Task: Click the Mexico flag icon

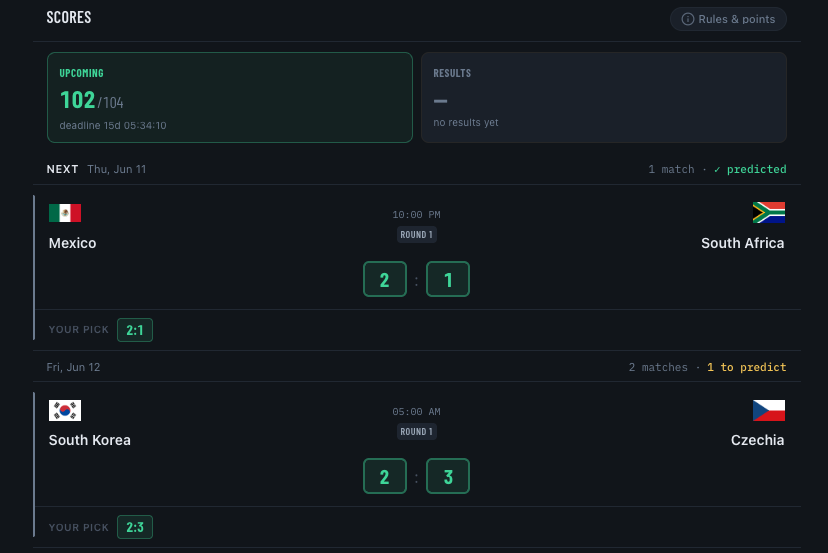Action: pos(65,213)
